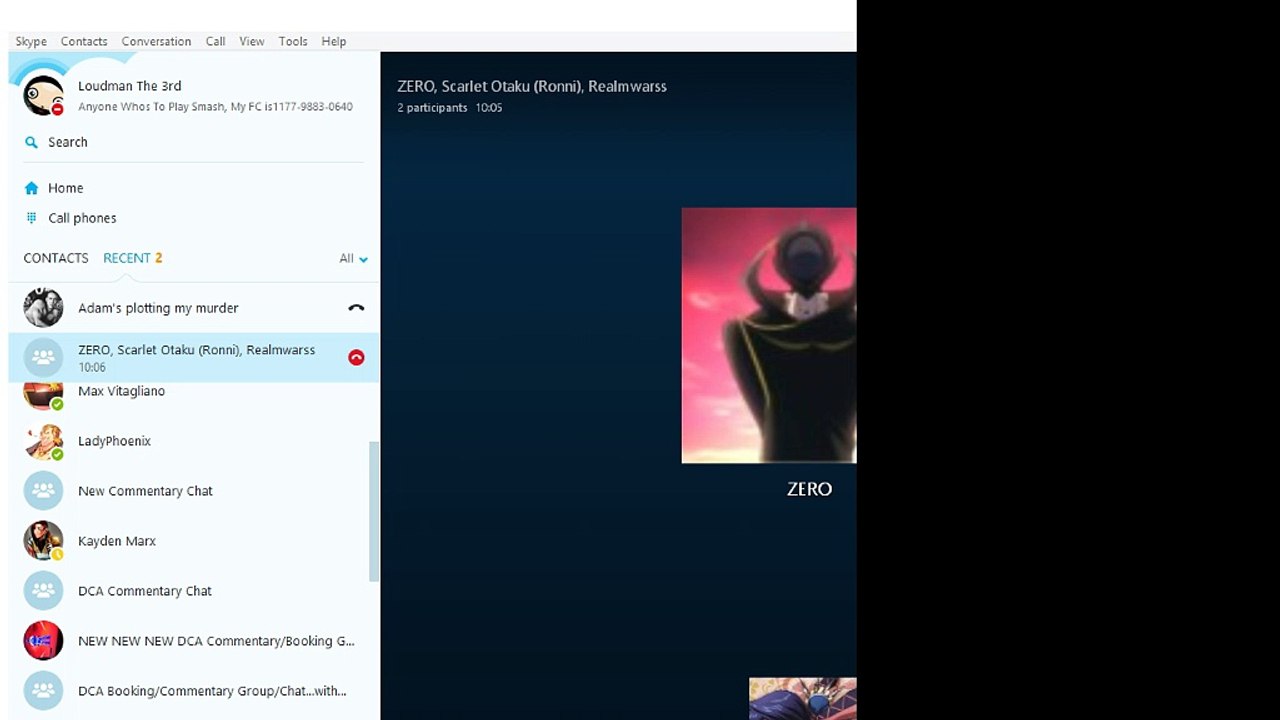Click LadyPhoenix's avatar

pos(43,441)
